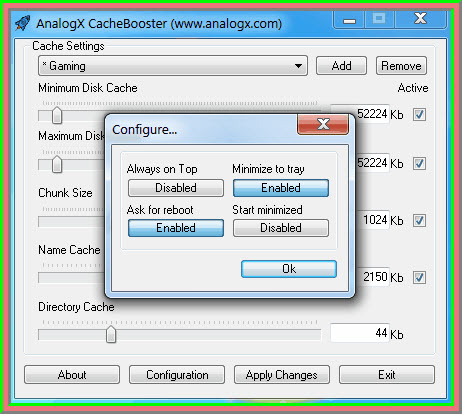Minimize the CacheBooster window
462x414 pixels.
pyautogui.click(x=349, y=20)
